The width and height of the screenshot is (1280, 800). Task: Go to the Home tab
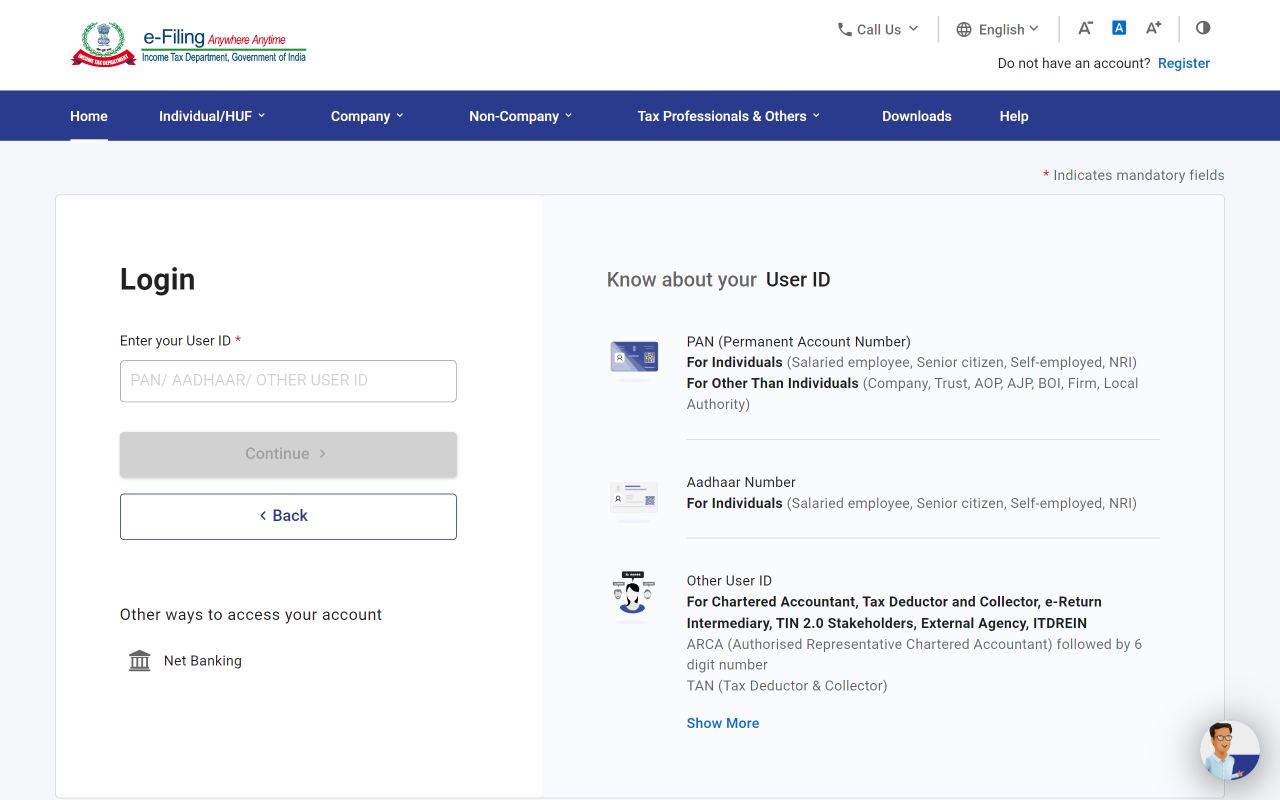[89, 116]
